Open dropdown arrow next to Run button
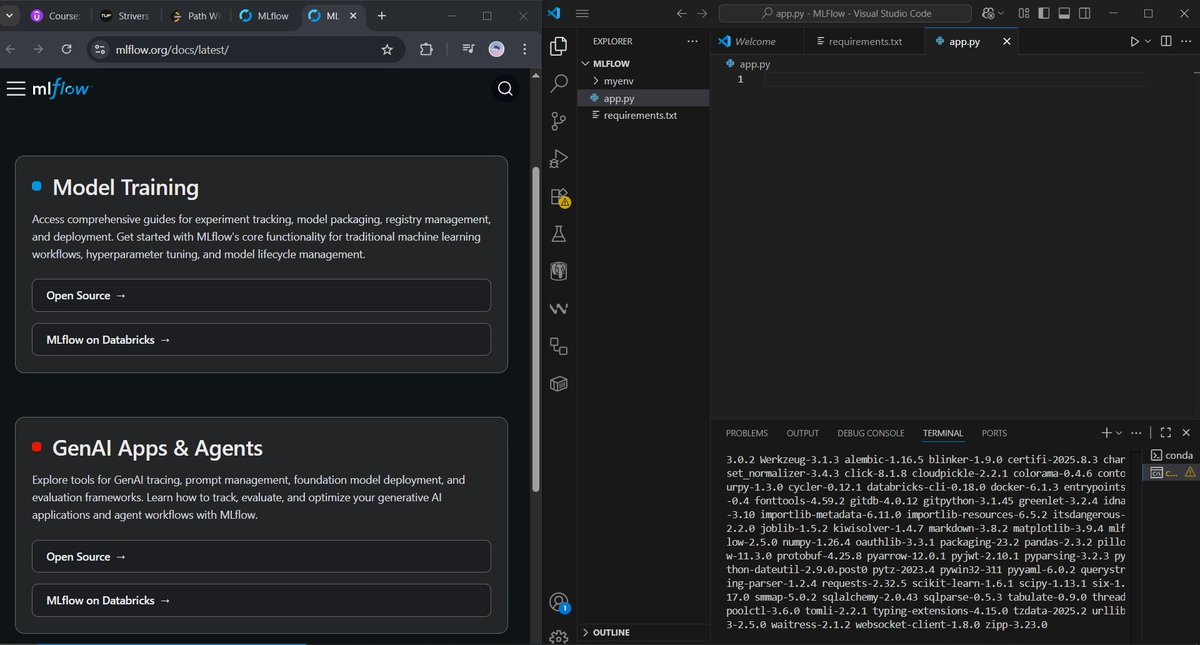Screen dimensions: 1200x645 click(x=1148, y=41)
